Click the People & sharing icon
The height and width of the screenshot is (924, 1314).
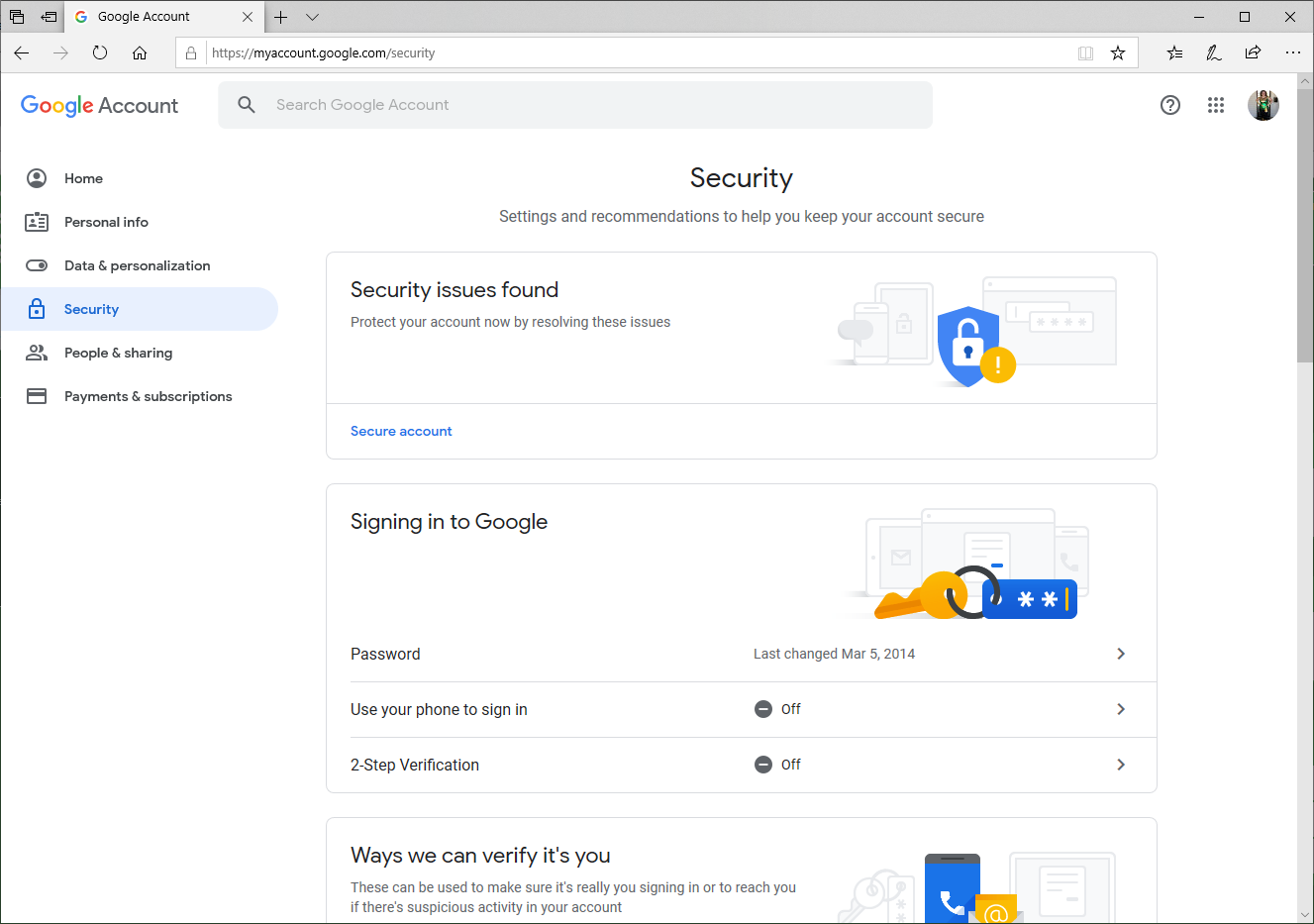(37, 353)
